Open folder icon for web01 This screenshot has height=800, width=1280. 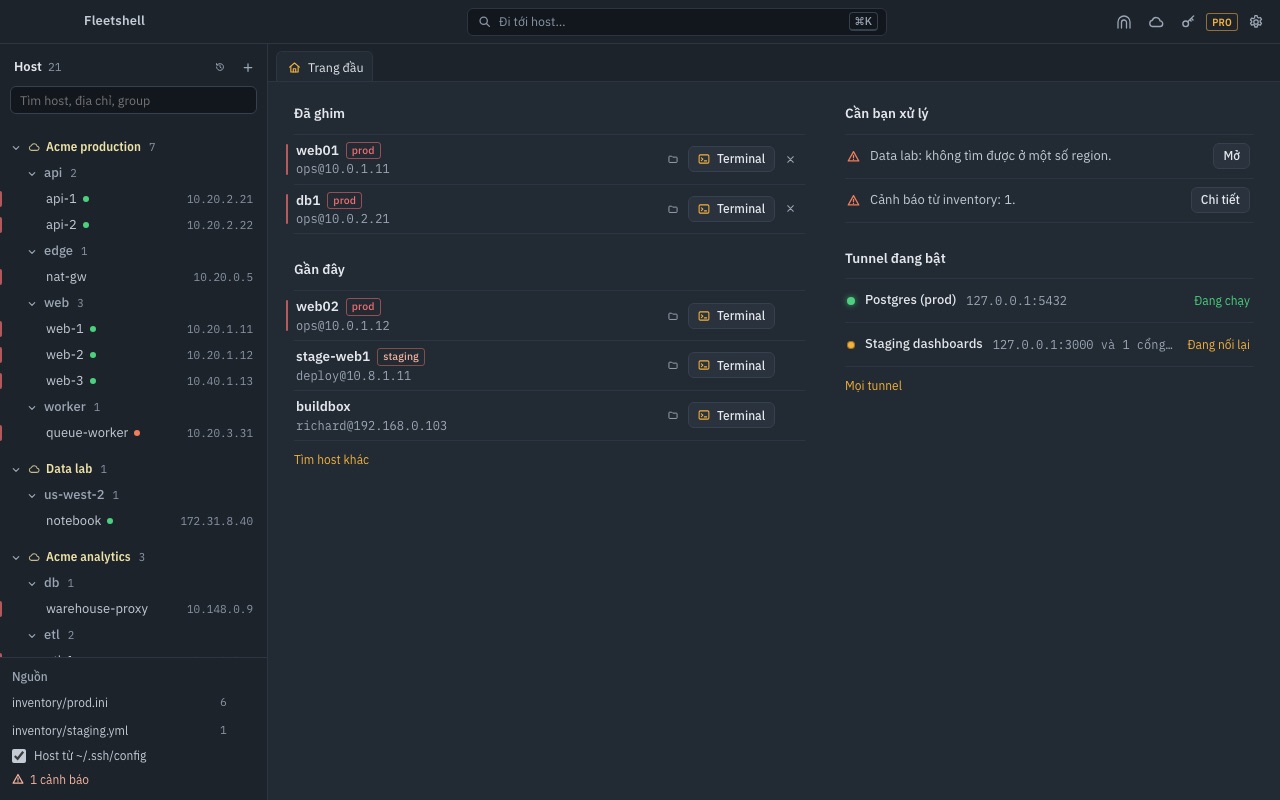pyautogui.click(x=673, y=159)
